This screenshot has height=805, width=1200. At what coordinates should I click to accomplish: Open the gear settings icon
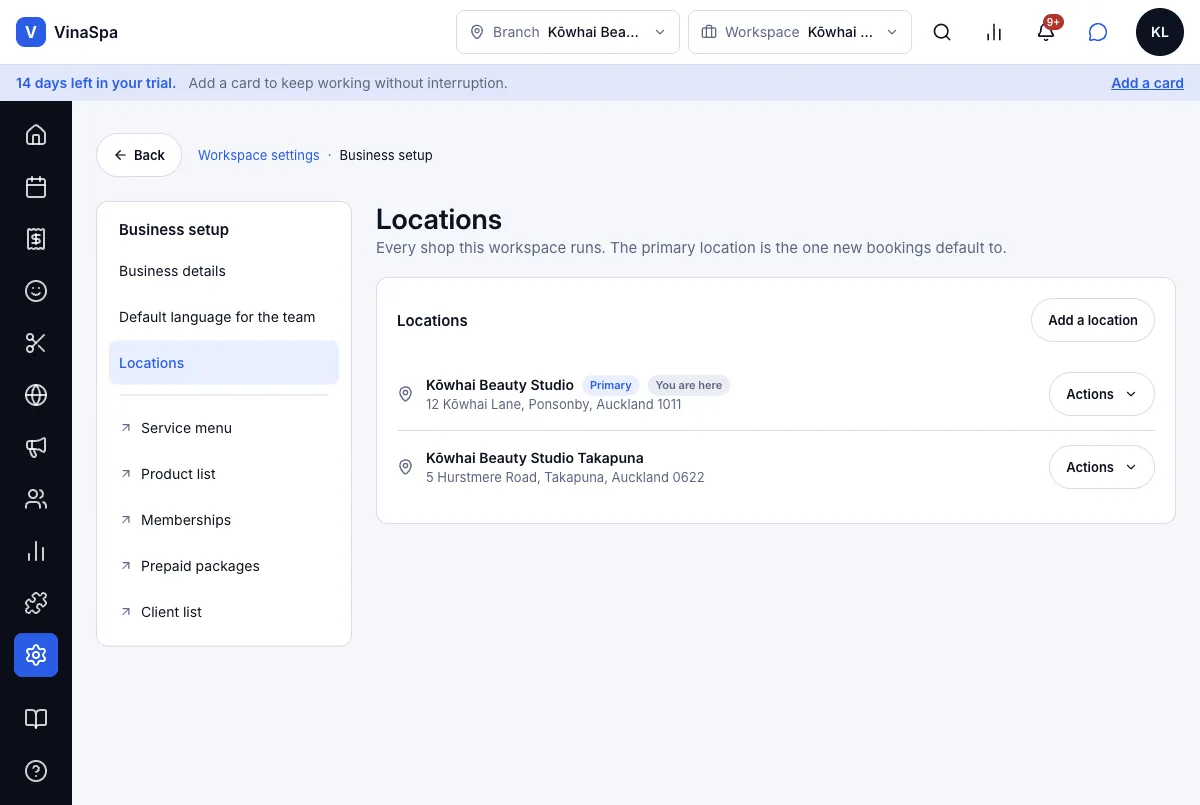36,655
